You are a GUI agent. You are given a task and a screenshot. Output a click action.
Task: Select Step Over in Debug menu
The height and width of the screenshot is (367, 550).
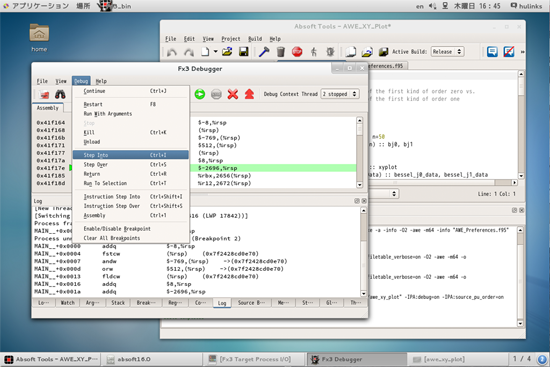131,164
